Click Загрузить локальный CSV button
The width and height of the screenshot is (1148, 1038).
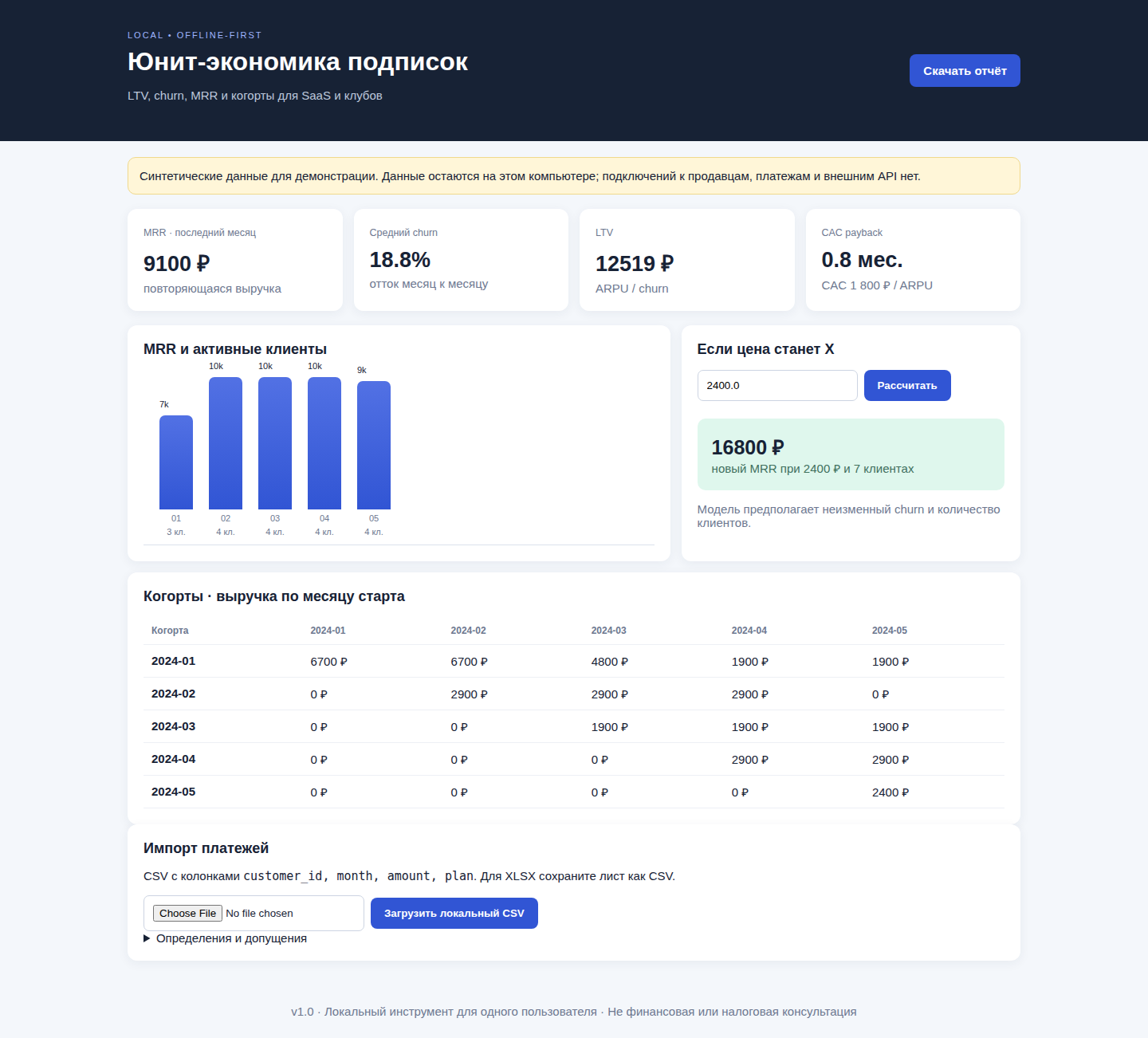tap(454, 914)
